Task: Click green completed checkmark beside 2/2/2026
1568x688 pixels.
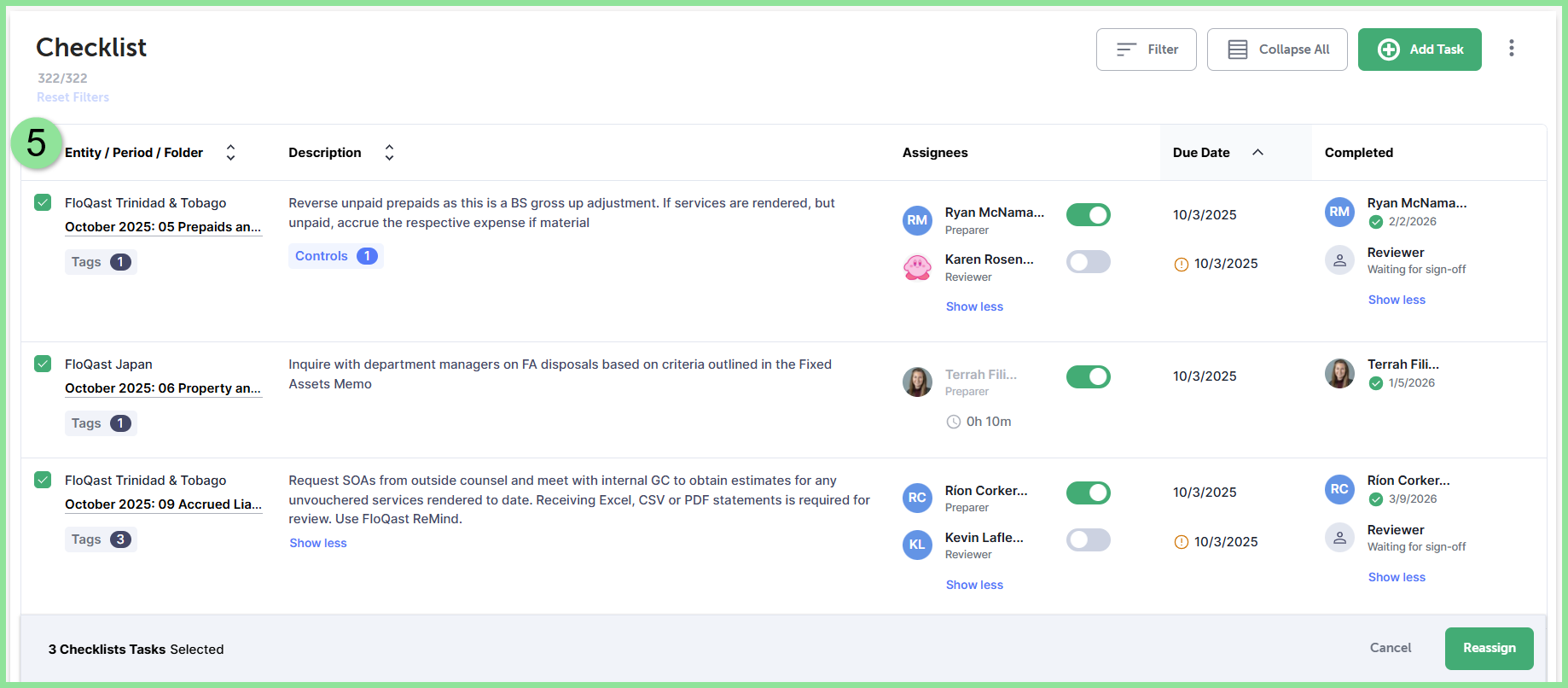Action: point(1376,222)
